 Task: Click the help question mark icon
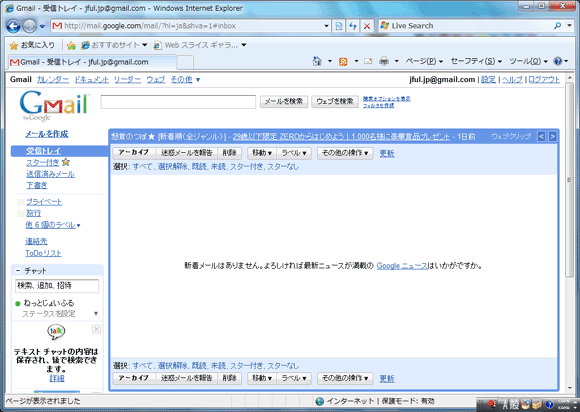point(558,61)
